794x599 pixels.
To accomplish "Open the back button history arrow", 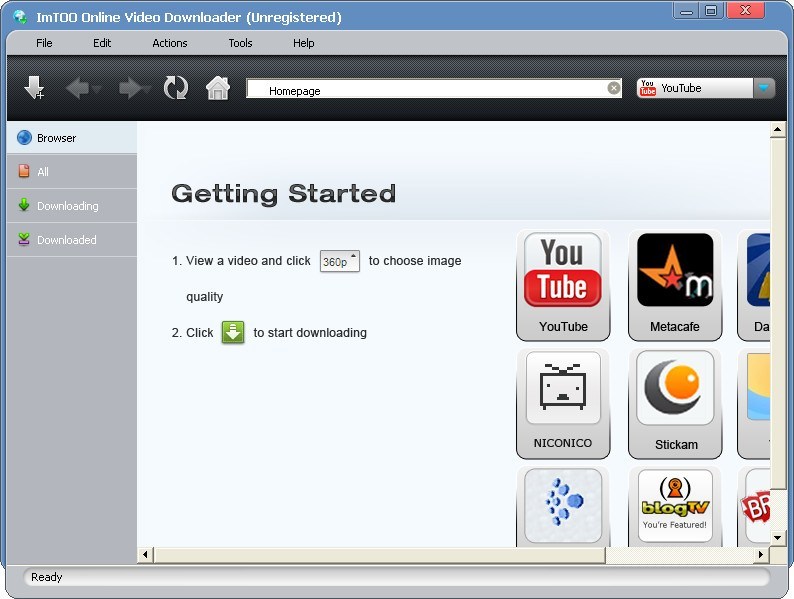I will (x=96, y=89).
